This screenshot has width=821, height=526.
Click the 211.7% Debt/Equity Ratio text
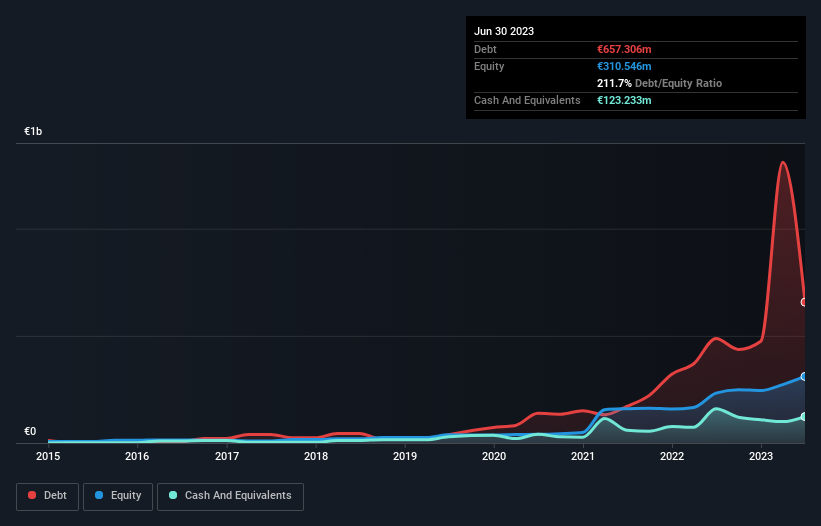(659, 83)
